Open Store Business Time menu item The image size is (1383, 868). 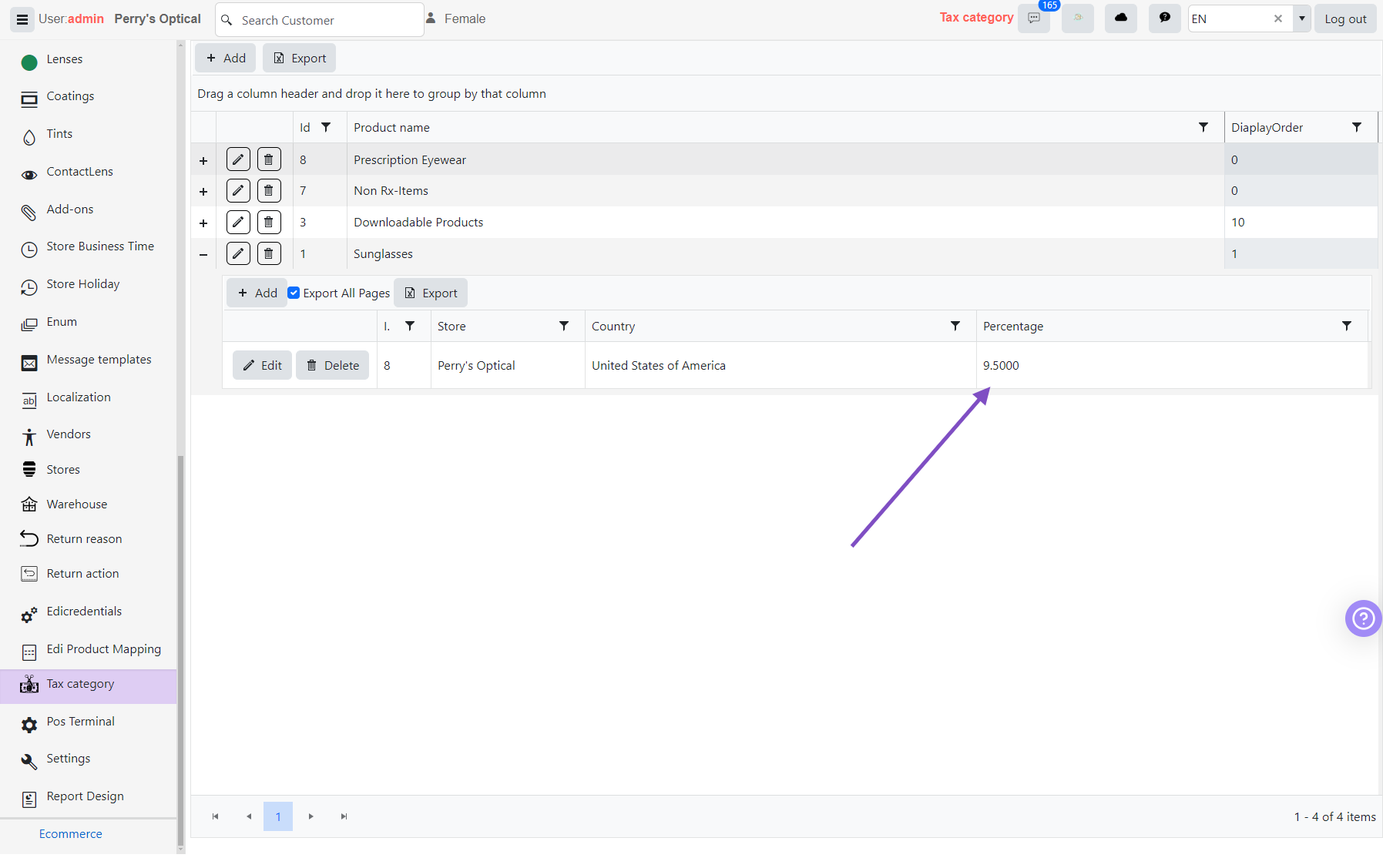(x=100, y=246)
